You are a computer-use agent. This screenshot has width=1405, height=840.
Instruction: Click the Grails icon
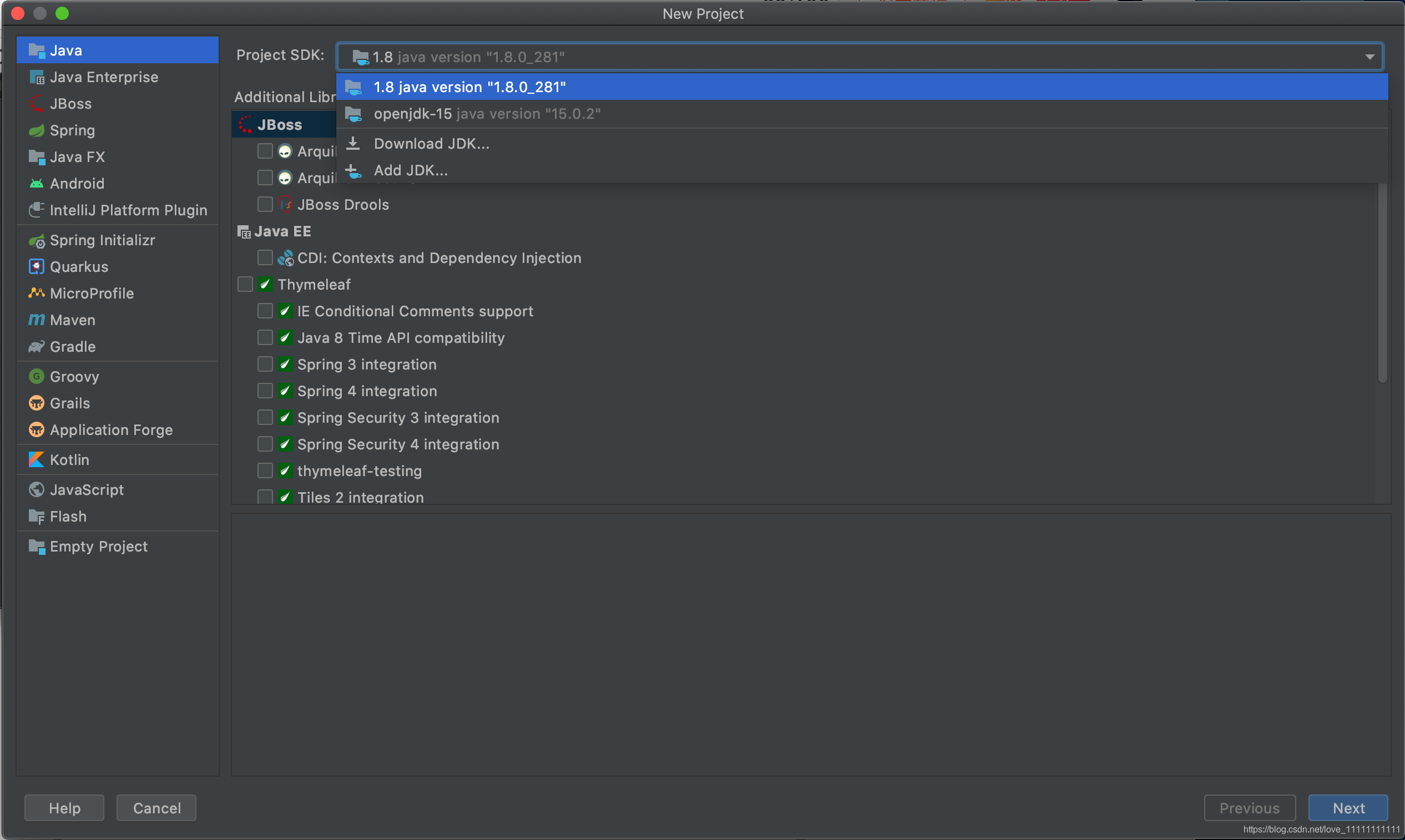click(37, 403)
